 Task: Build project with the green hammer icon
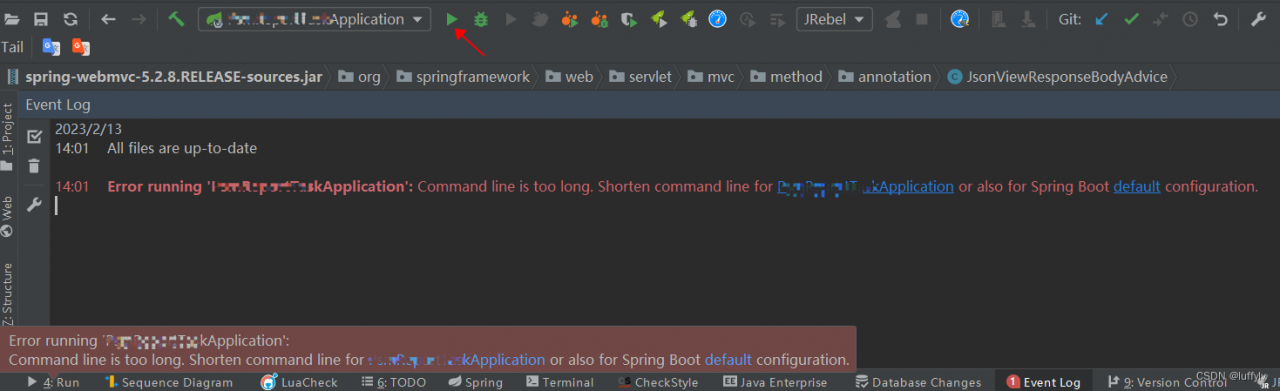tap(176, 18)
